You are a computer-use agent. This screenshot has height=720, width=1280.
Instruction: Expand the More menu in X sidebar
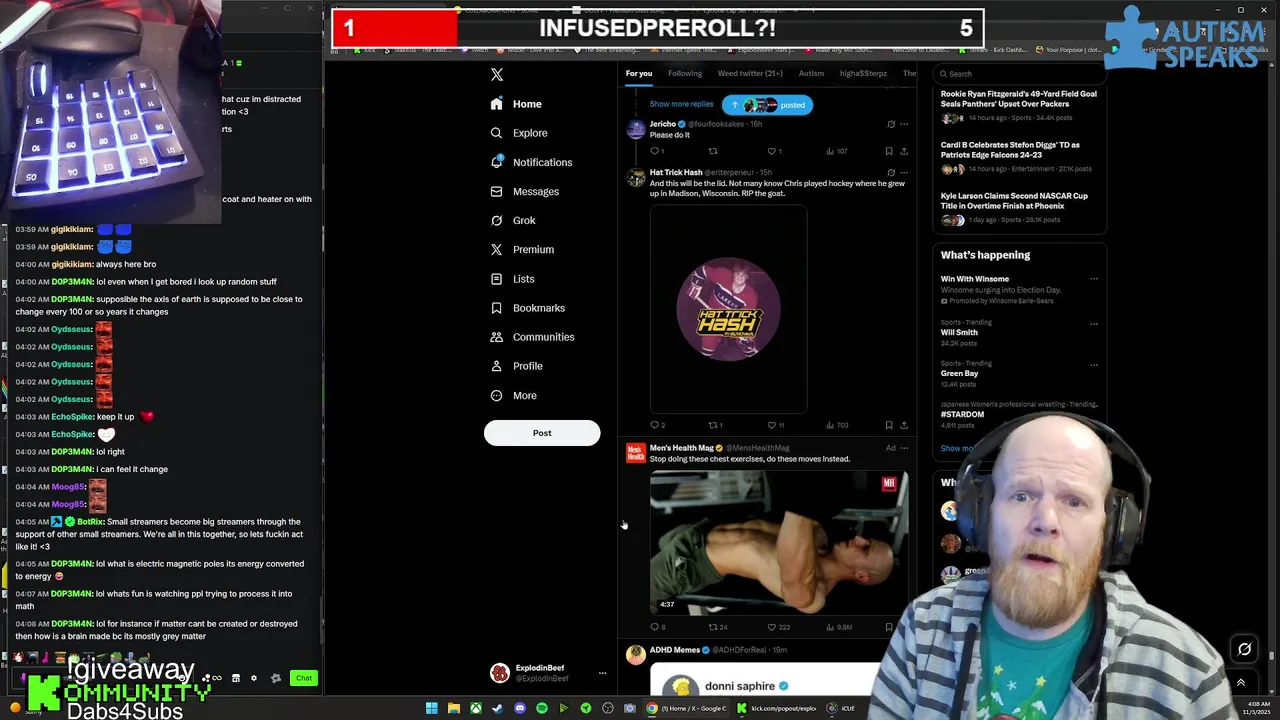[514, 395]
